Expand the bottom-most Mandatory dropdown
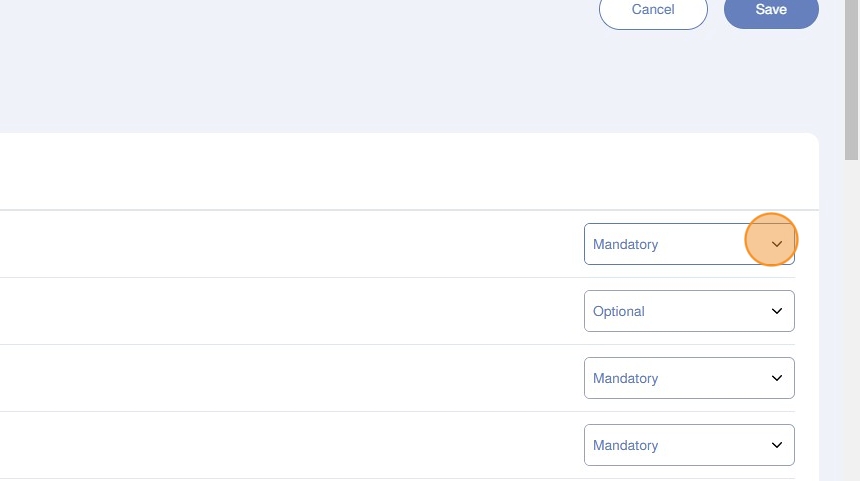The width and height of the screenshot is (860, 481). coord(688,445)
